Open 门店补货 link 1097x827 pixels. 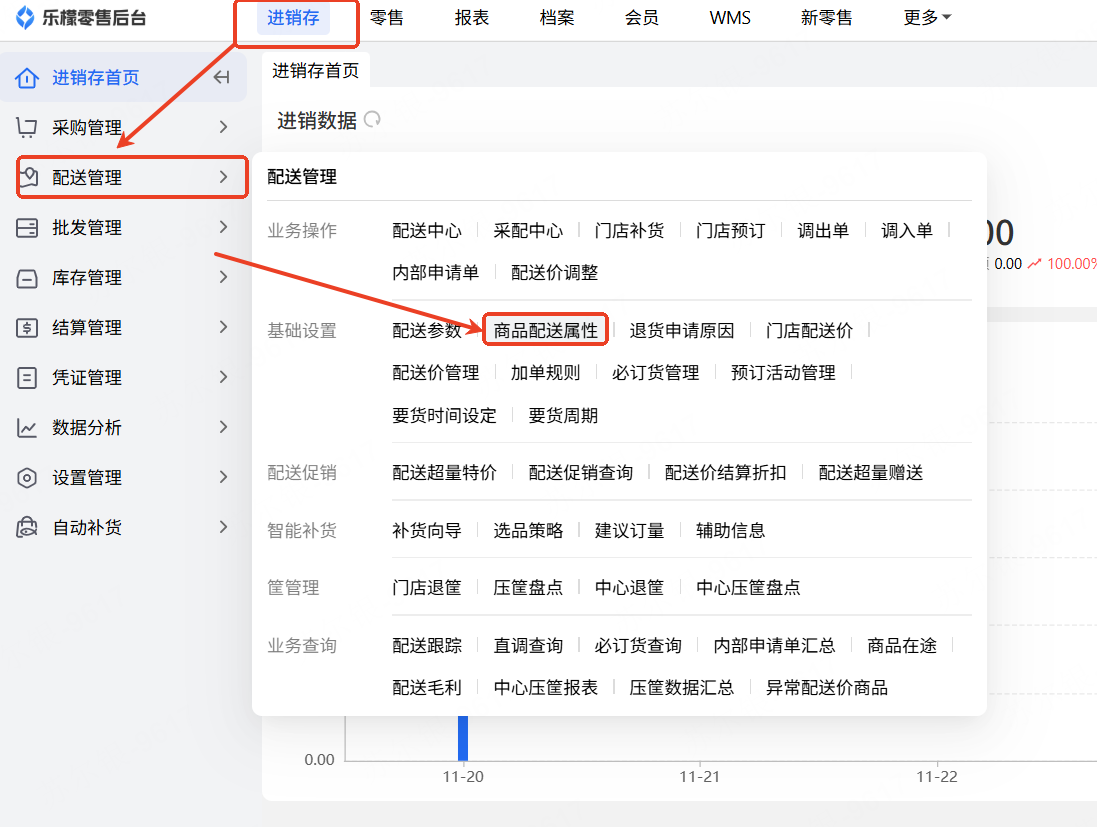coord(629,230)
